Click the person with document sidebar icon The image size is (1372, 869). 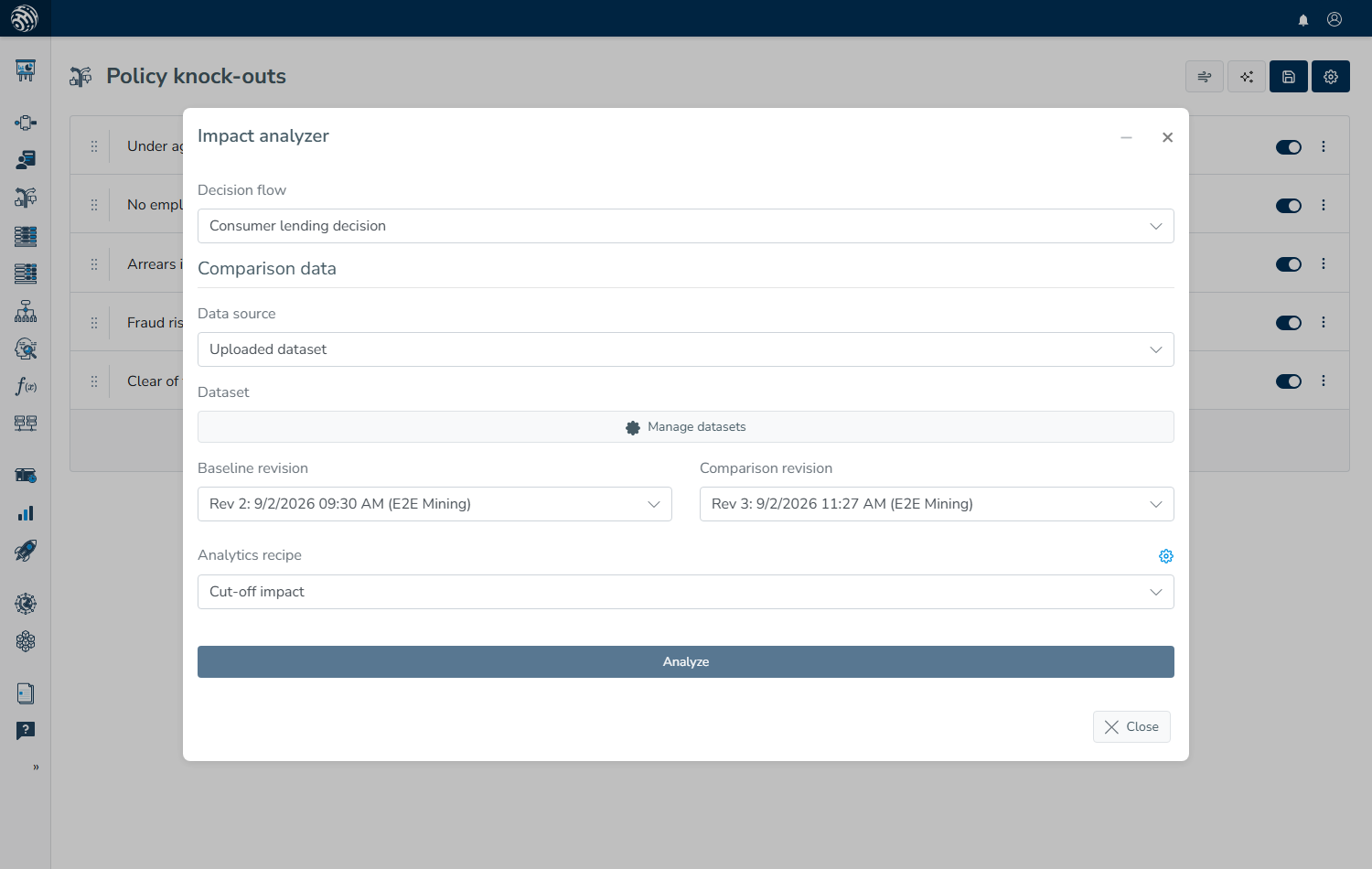(26, 160)
